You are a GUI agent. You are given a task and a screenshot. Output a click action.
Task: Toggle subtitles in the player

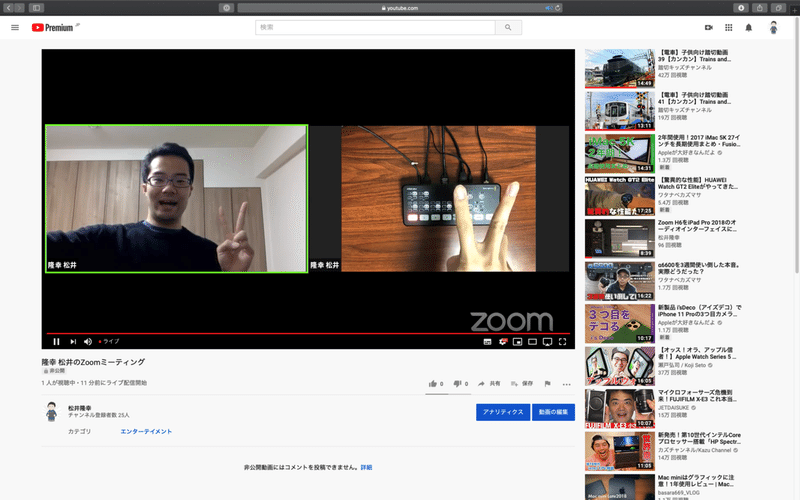[487, 342]
